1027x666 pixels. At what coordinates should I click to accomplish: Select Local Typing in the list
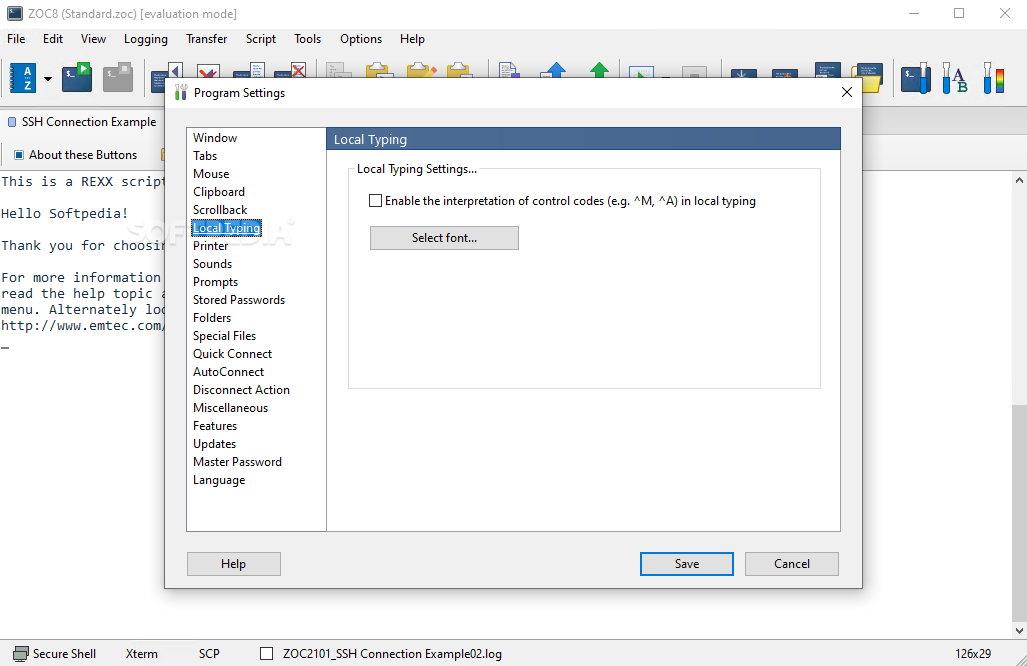coord(227,228)
